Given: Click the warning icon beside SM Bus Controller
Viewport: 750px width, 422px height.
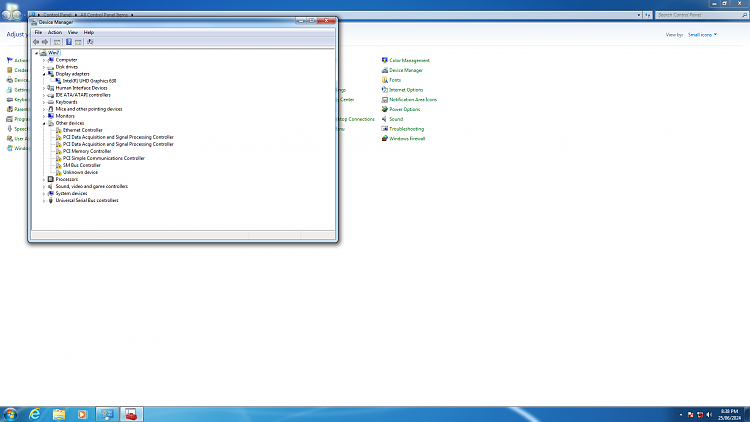Looking at the screenshot, I should pyautogui.click(x=58, y=165).
